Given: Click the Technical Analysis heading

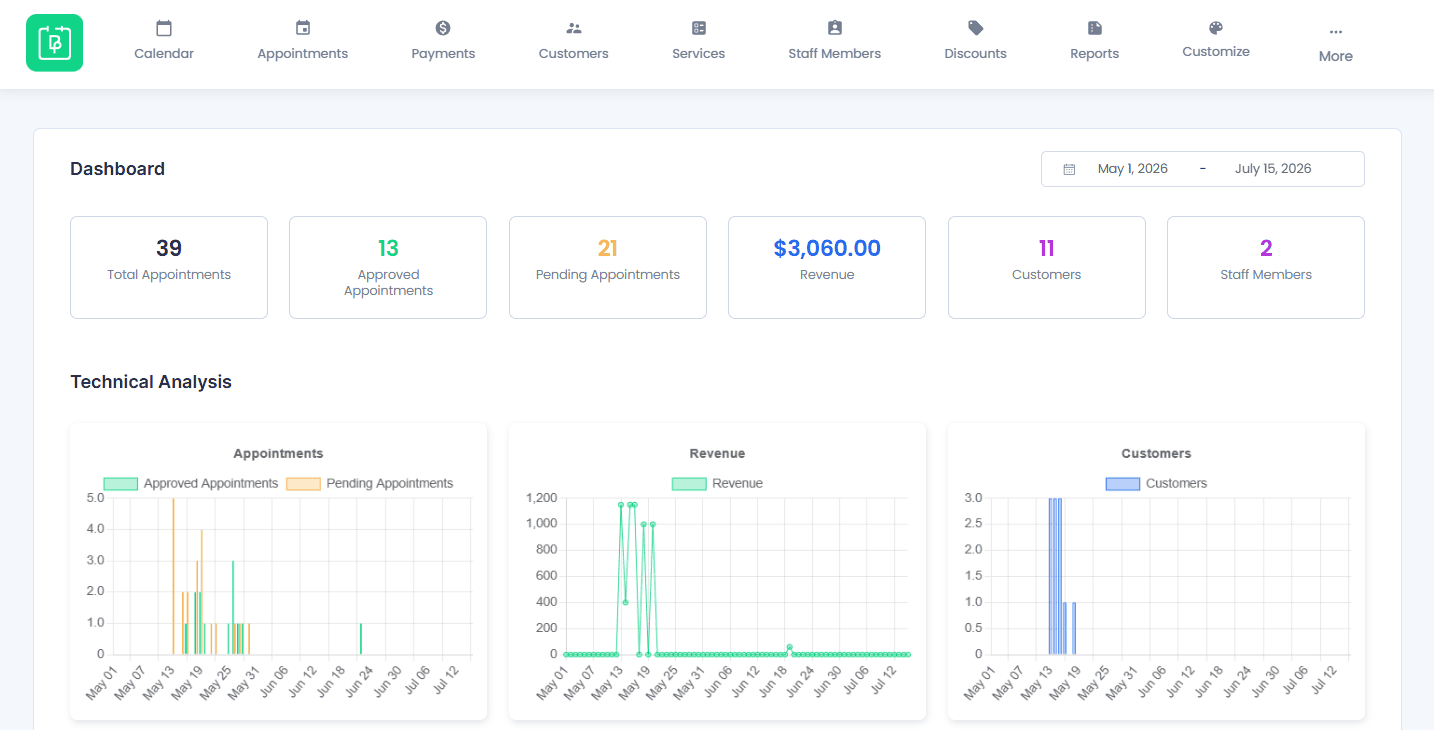Looking at the screenshot, I should click(x=151, y=382).
